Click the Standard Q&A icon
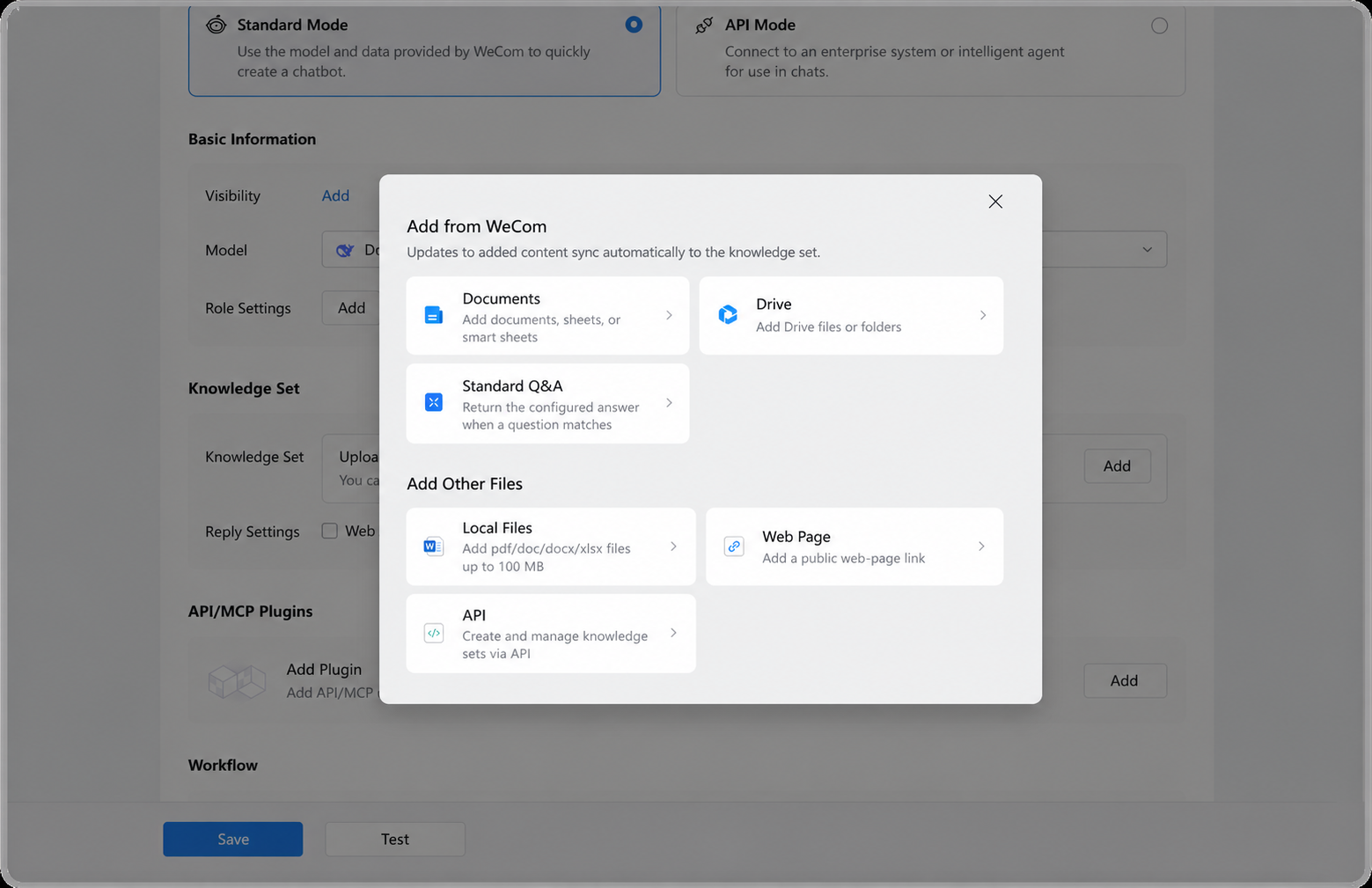This screenshot has width=1372, height=888. 434,402
